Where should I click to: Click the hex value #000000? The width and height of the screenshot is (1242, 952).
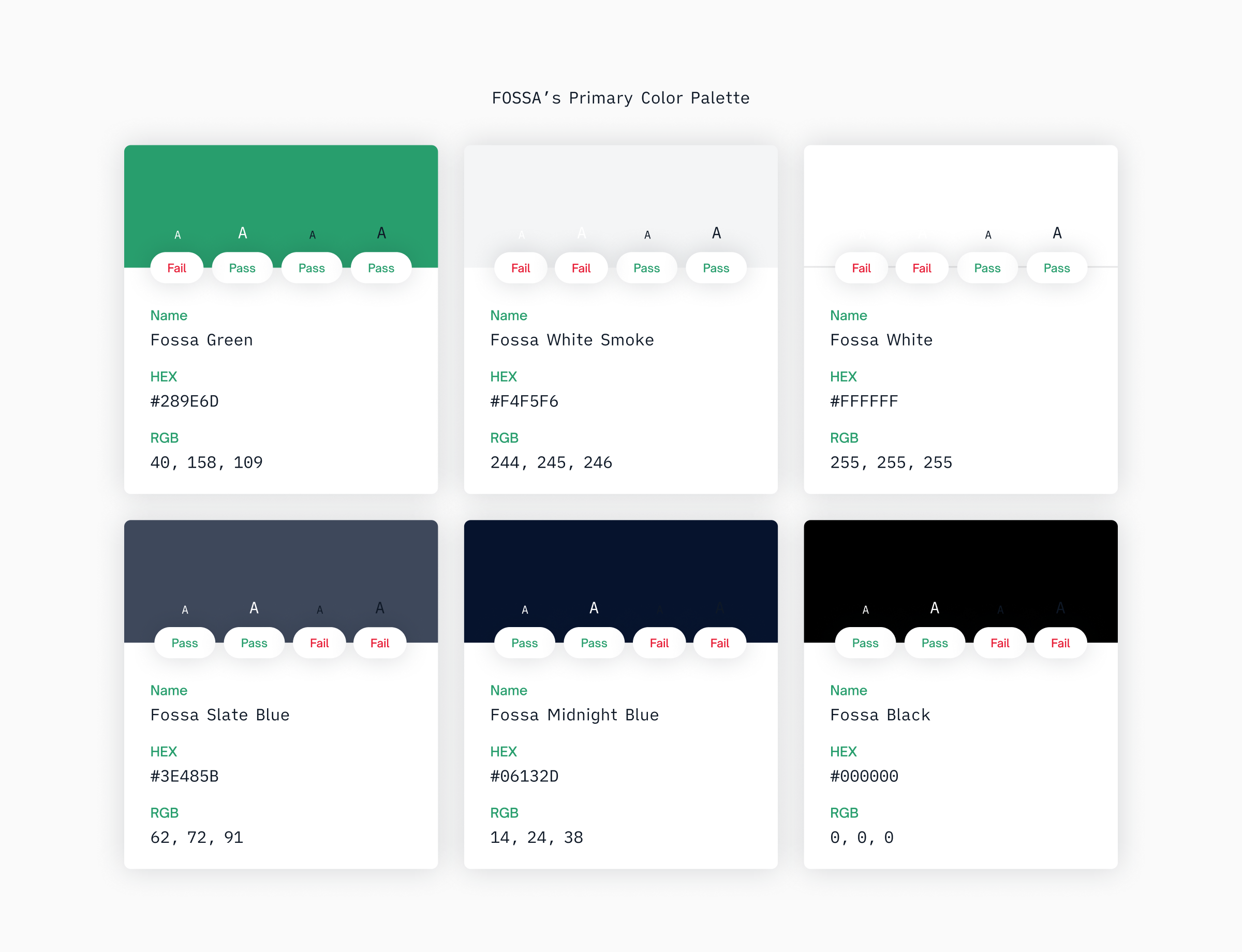[864, 776]
